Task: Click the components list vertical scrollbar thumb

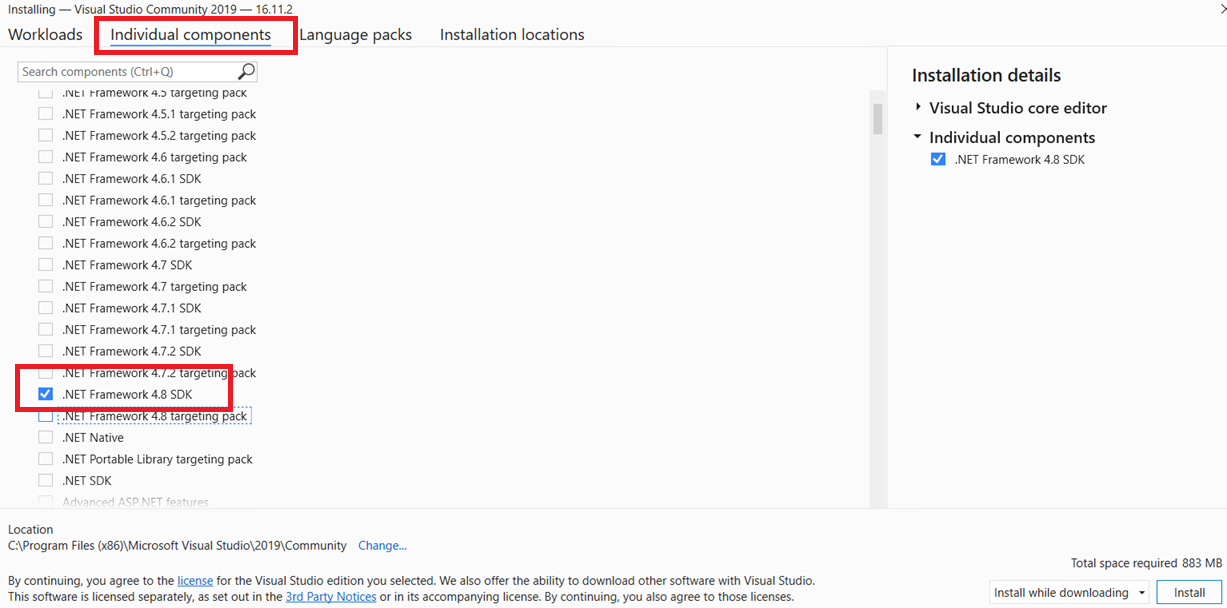Action: 877,118
